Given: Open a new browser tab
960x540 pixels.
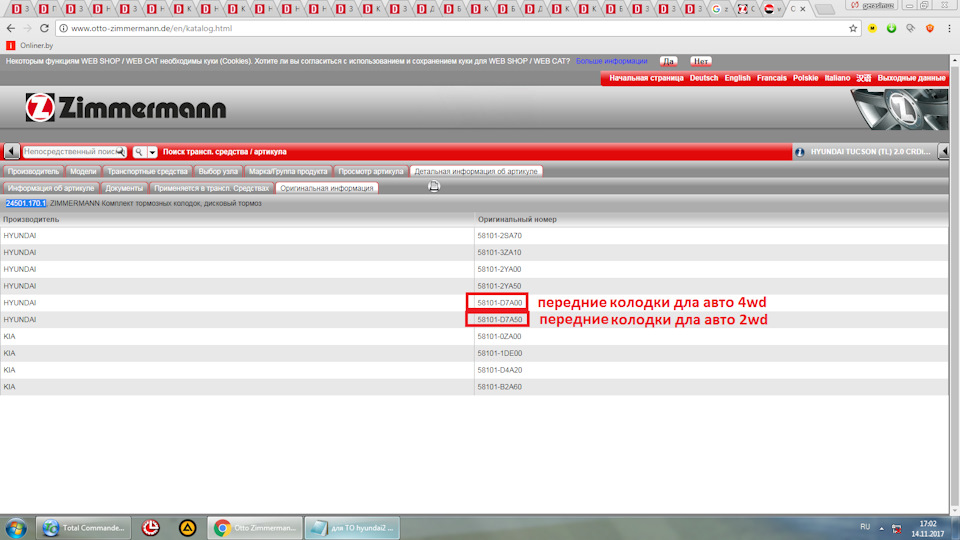Looking at the screenshot, I should point(825,9).
